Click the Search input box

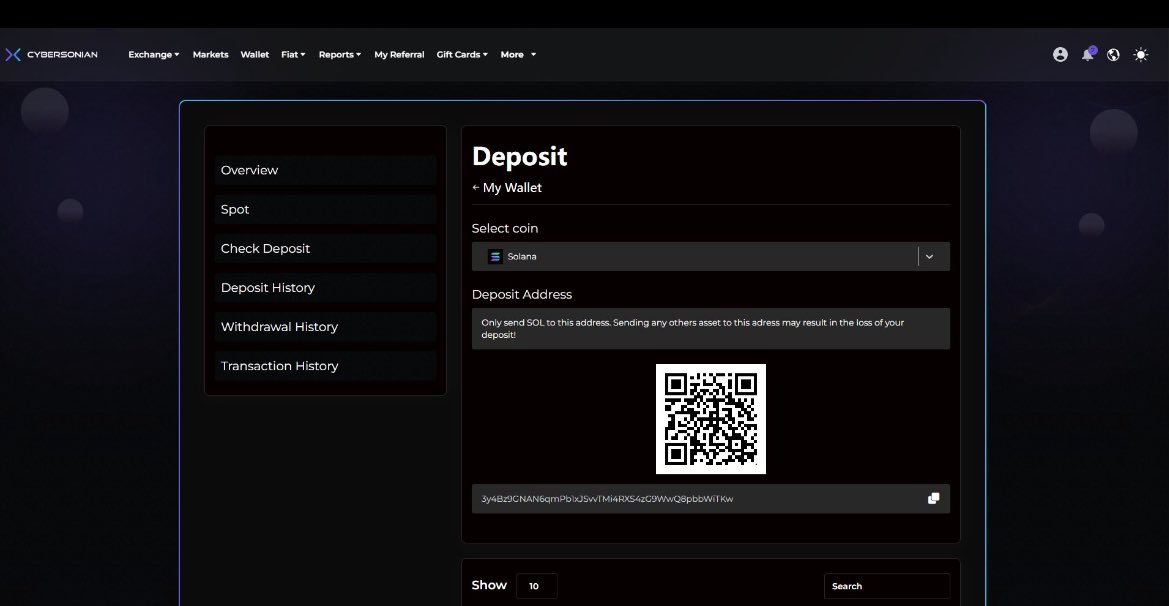tap(886, 586)
